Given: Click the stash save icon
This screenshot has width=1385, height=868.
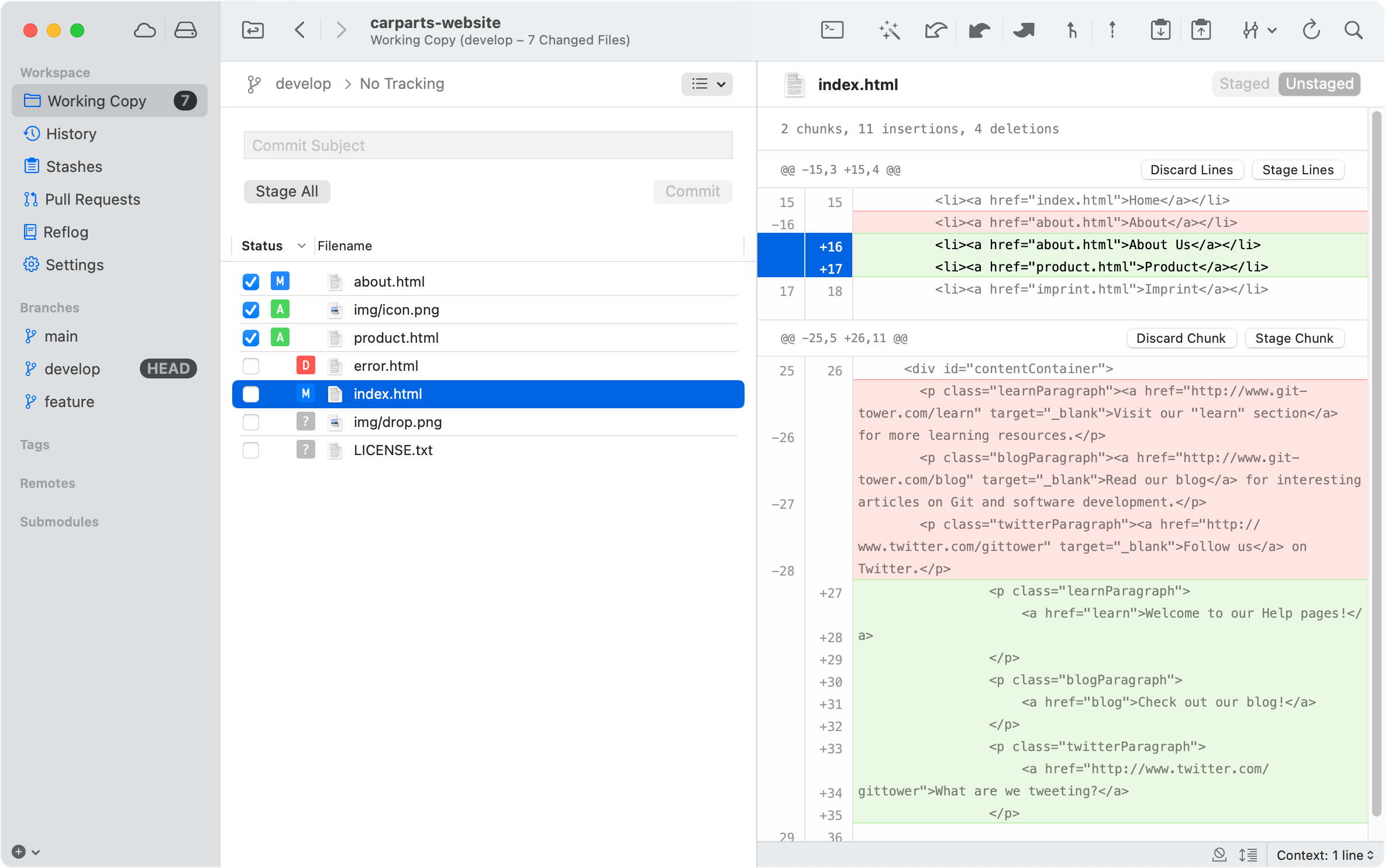Looking at the screenshot, I should (x=1160, y=30).
